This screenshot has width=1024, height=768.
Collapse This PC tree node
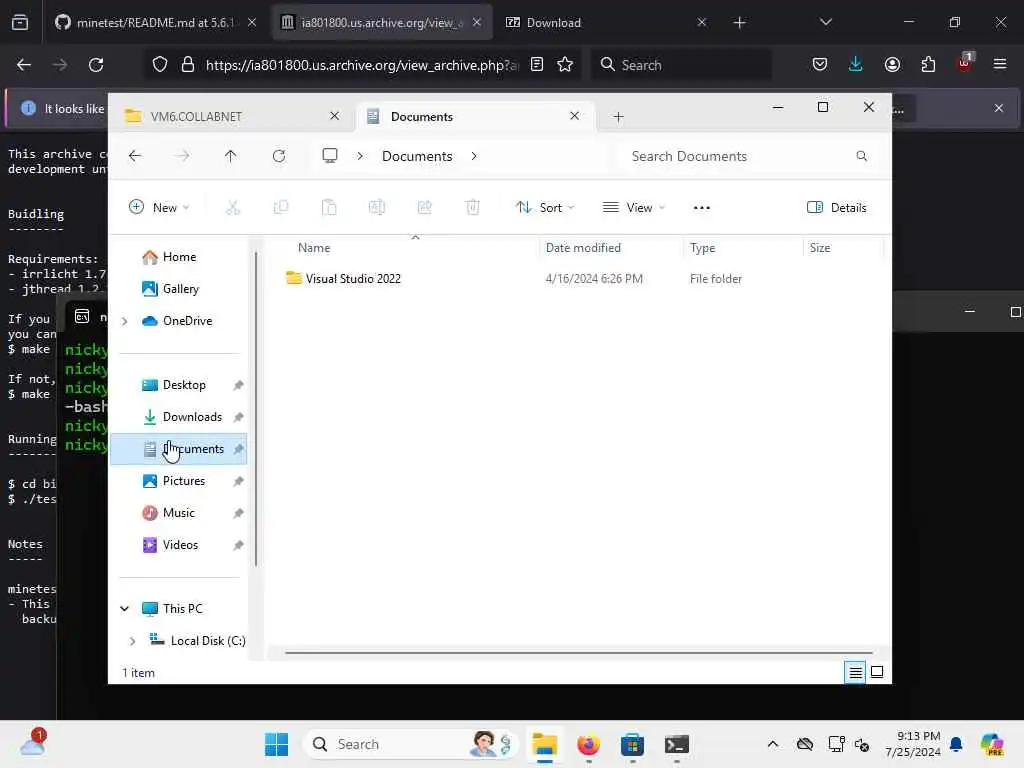pos(125,609)
